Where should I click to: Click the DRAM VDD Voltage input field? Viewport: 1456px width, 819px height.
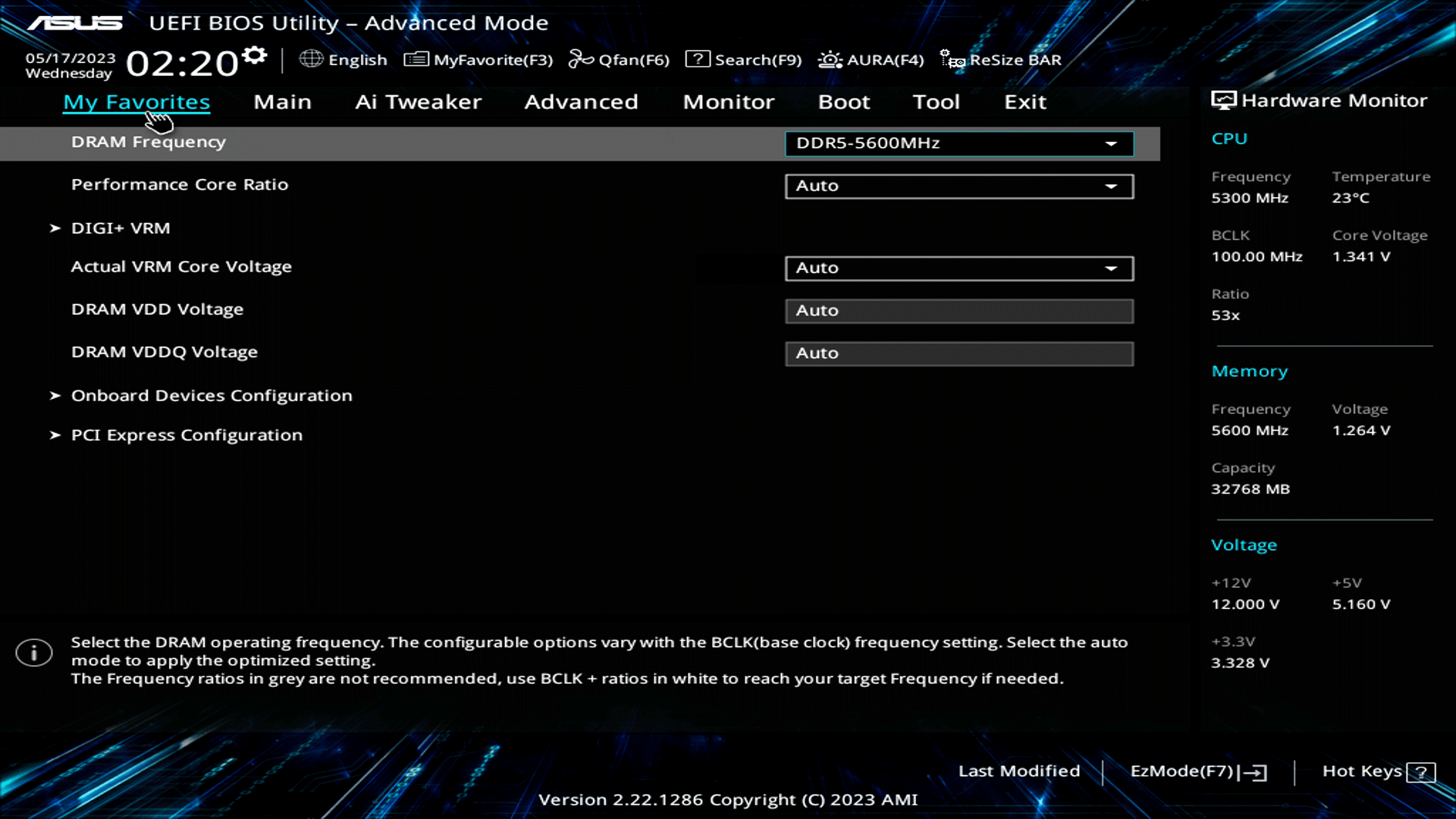click(959, 311)
